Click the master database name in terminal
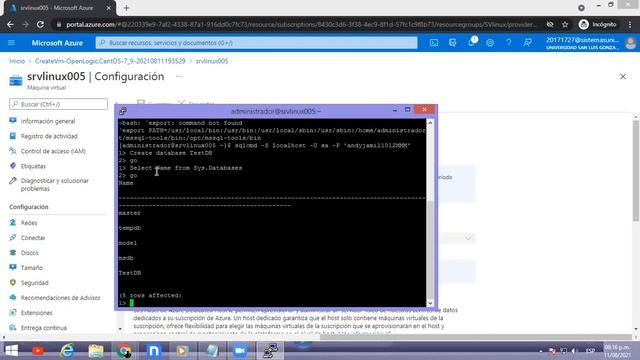The image size is (640, 360). point(129,213)
